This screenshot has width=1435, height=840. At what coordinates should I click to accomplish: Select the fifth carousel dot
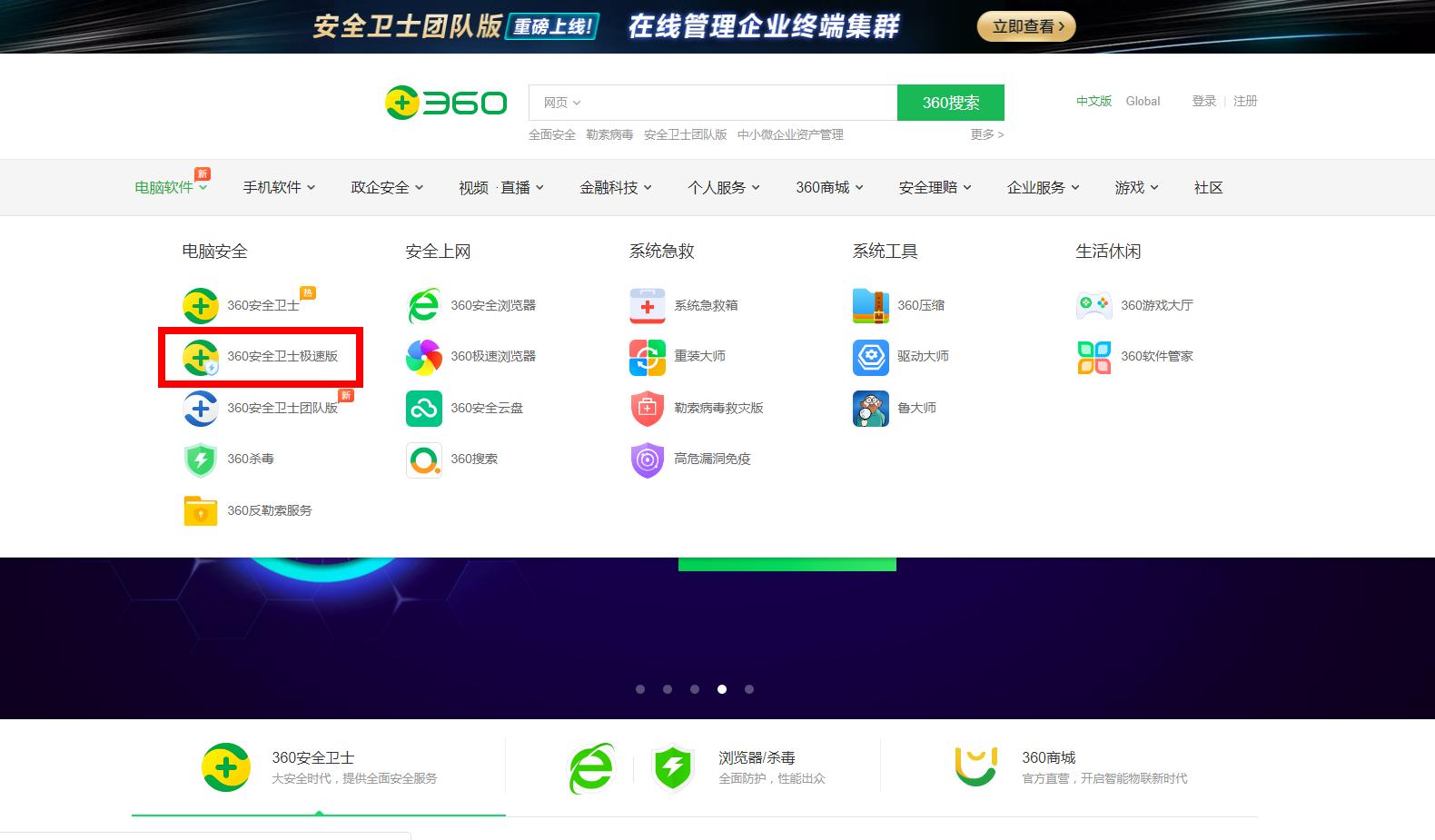tap(749, 689)
